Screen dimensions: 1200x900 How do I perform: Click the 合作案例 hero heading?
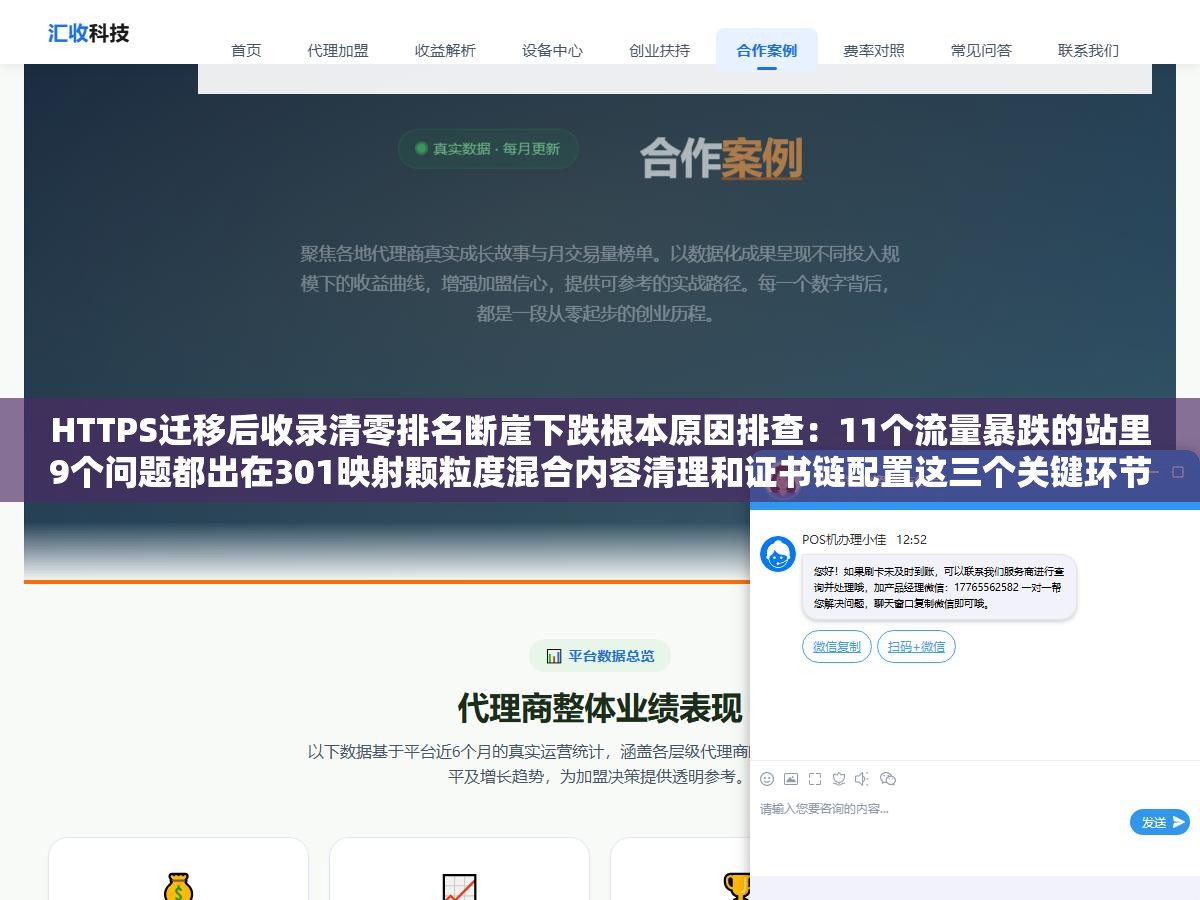pos(721,157)
